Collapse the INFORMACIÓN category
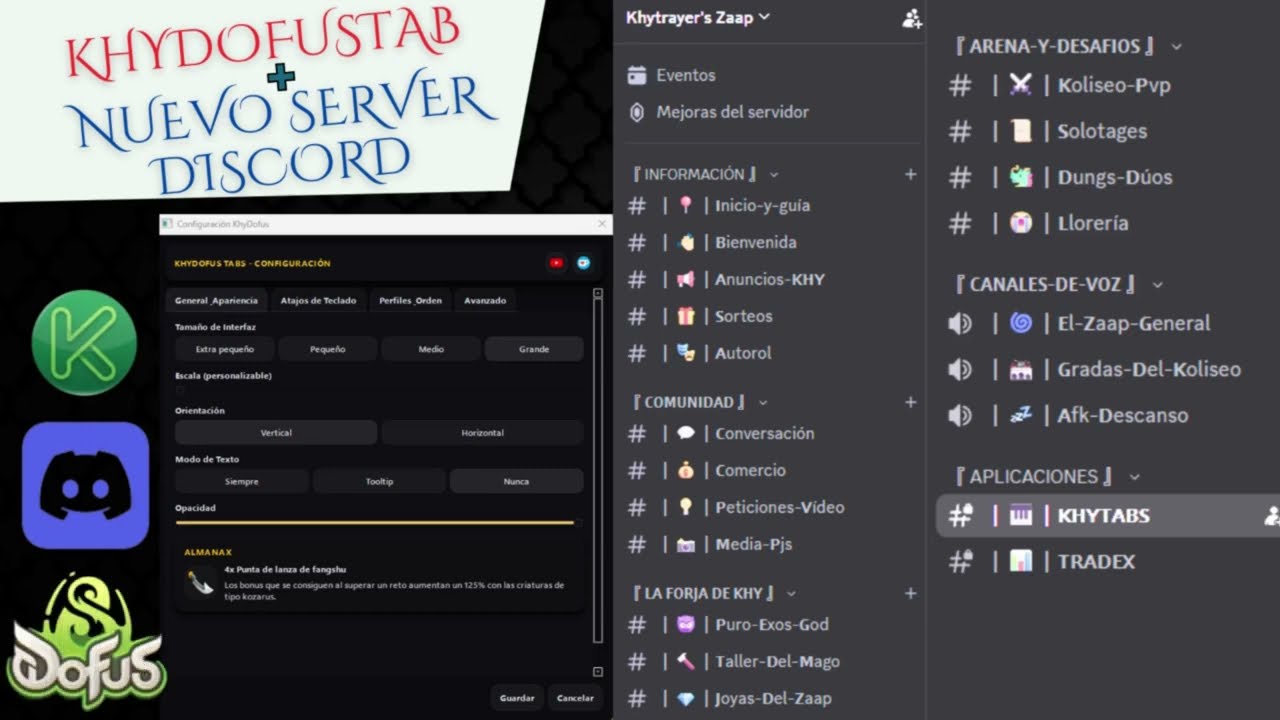This screenshot has height=720, width=1280. coord(774,175)
